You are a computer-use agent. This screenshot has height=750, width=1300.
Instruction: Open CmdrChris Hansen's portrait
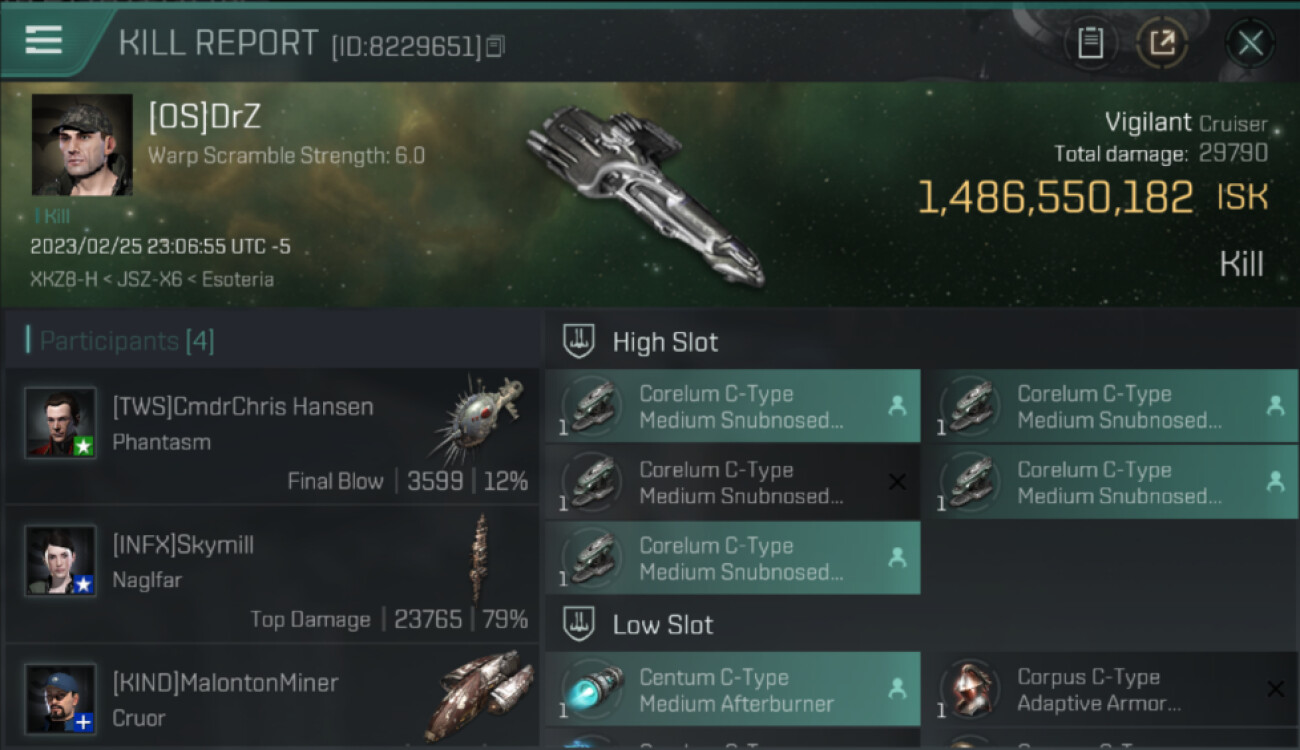point(60,422)
